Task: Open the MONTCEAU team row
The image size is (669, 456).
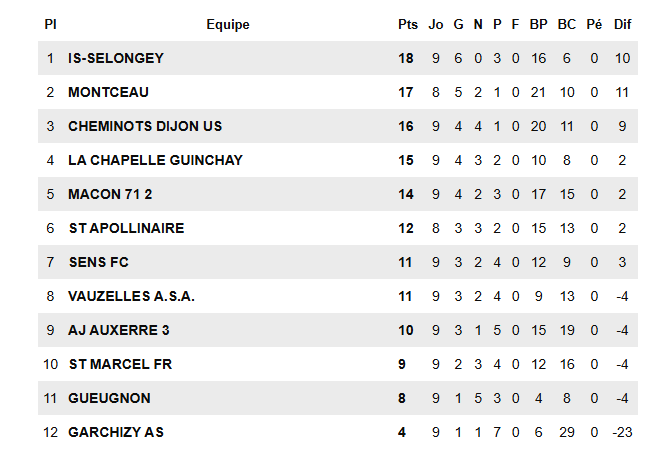Action: 108,92
